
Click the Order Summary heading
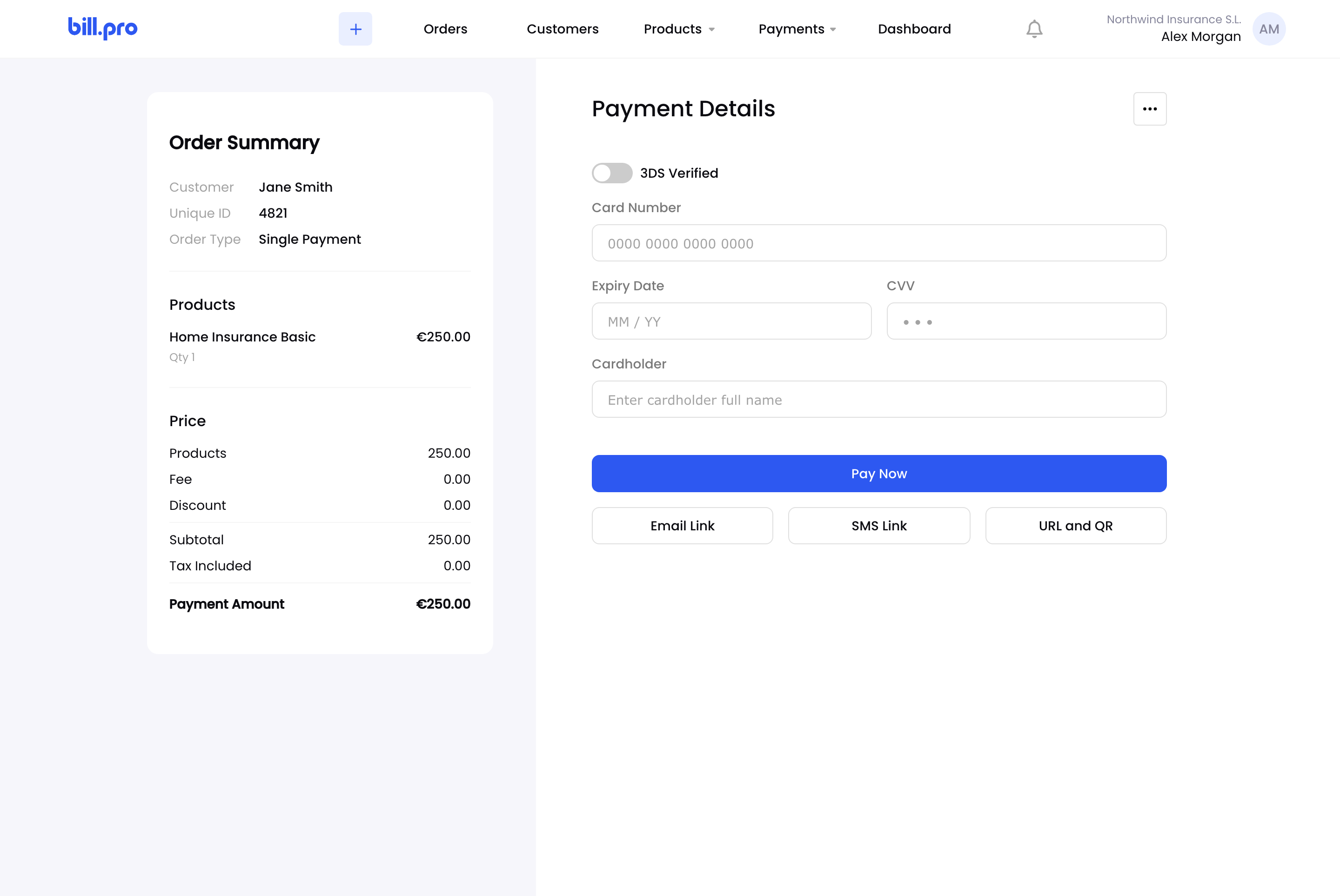coord(245,142)
